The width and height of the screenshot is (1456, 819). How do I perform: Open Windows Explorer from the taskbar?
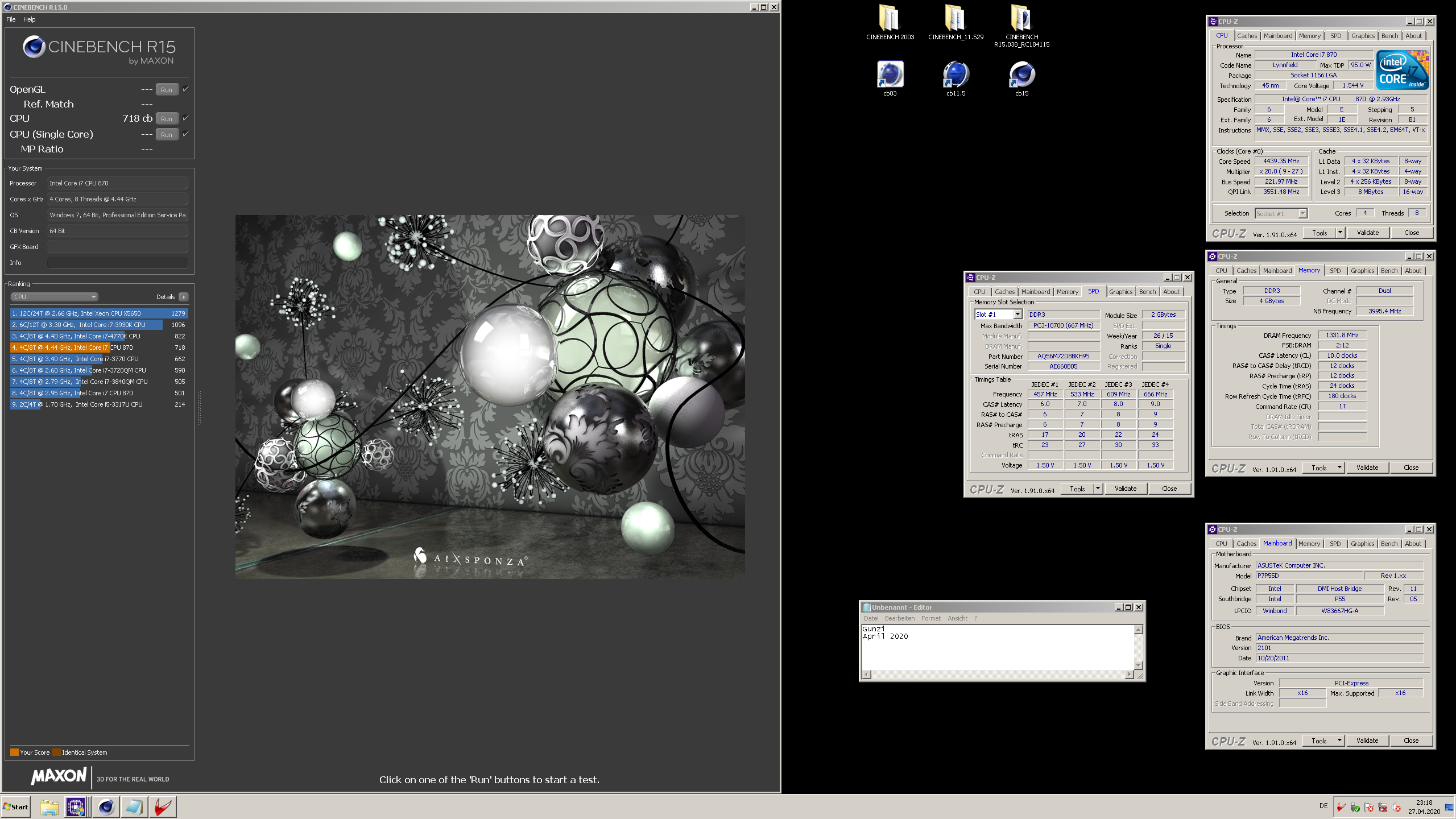click(49, 806)
